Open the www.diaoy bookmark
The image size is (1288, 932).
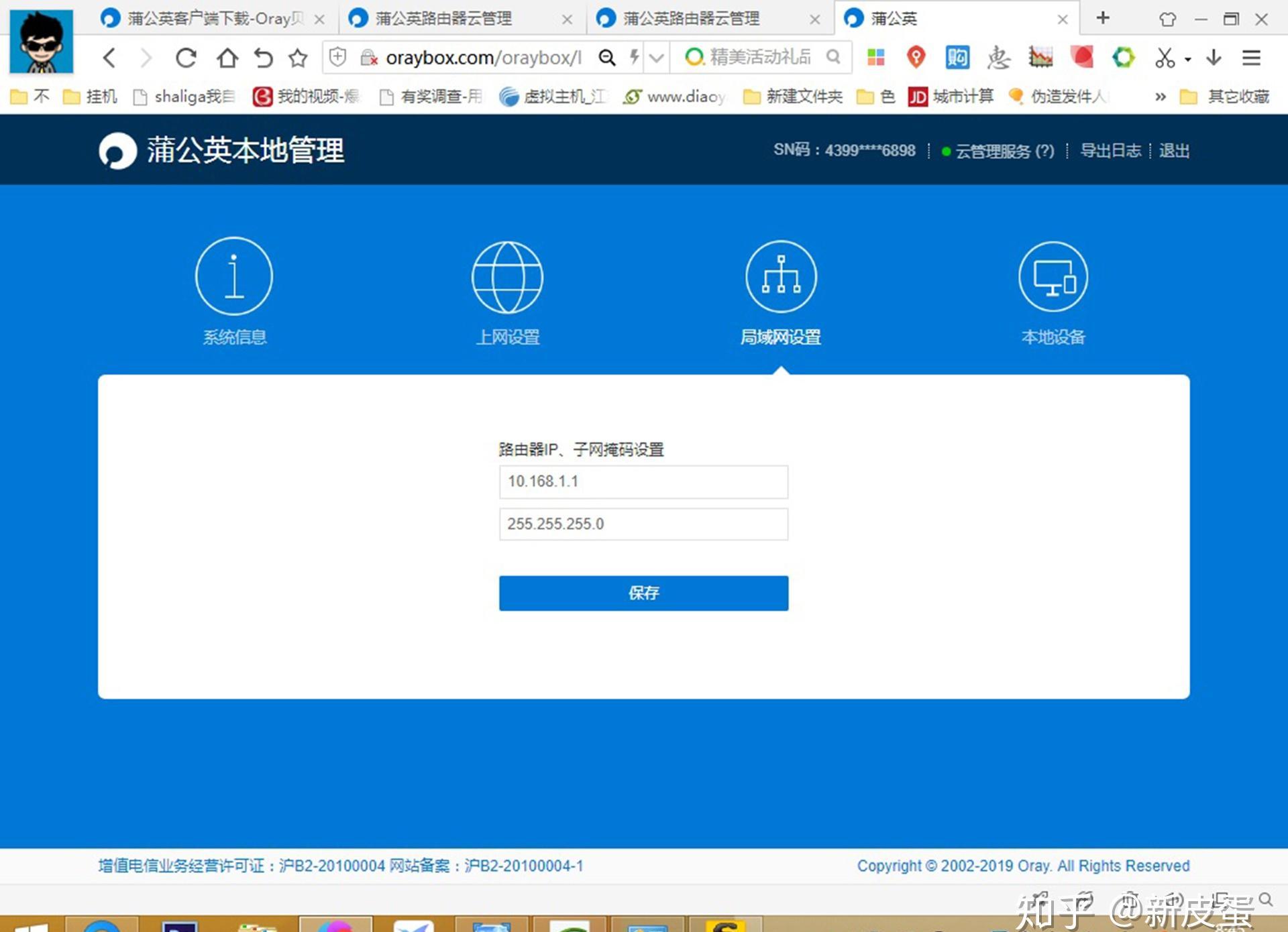pyautogui.click(x=674, y=97)
